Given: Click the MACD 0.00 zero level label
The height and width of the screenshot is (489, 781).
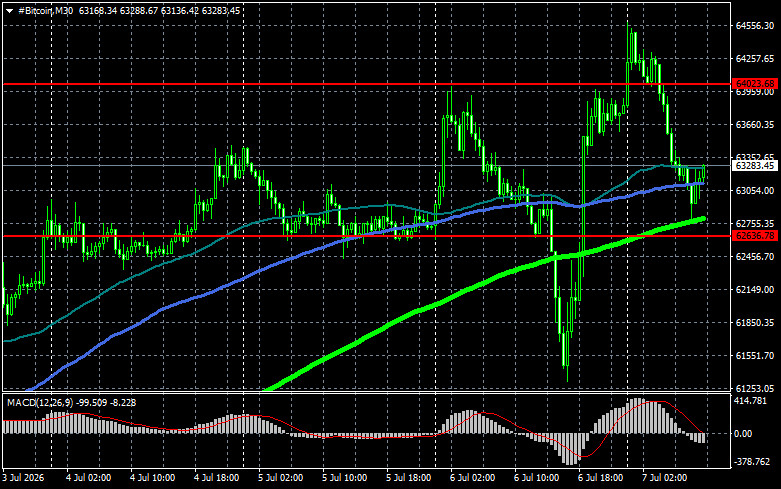Looking at the screenshot, I should pos(743,434).
